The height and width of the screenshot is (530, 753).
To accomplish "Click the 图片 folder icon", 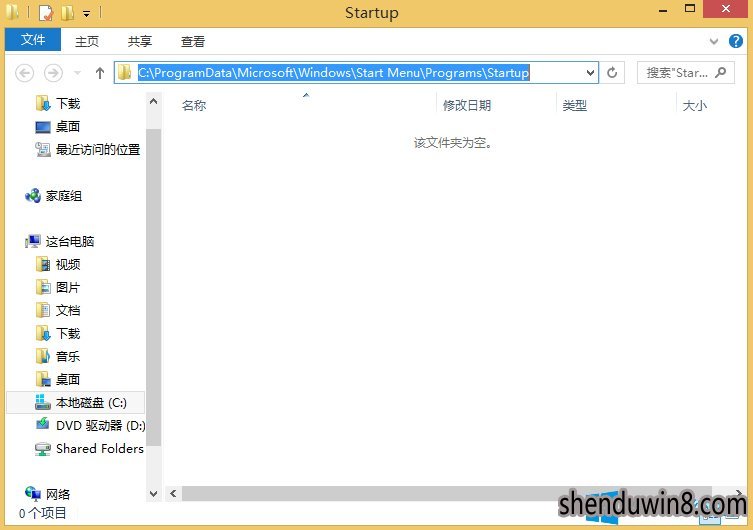I will click(43, 287).
